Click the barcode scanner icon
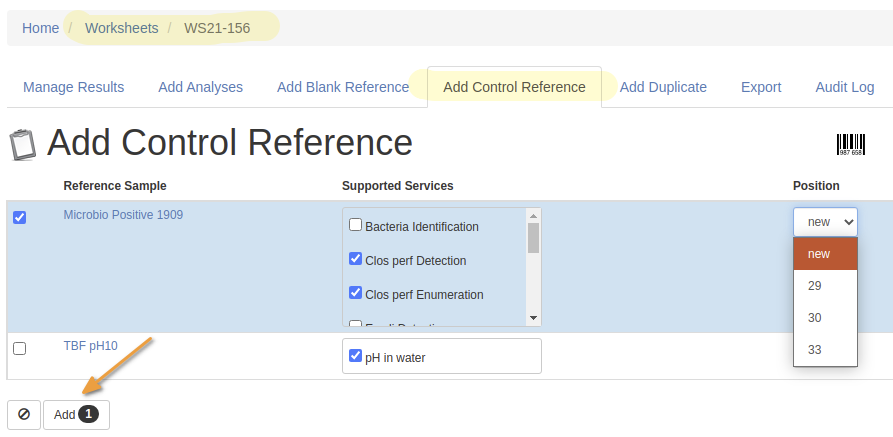Screen dimensions: 893x437 tap(850, 145)
